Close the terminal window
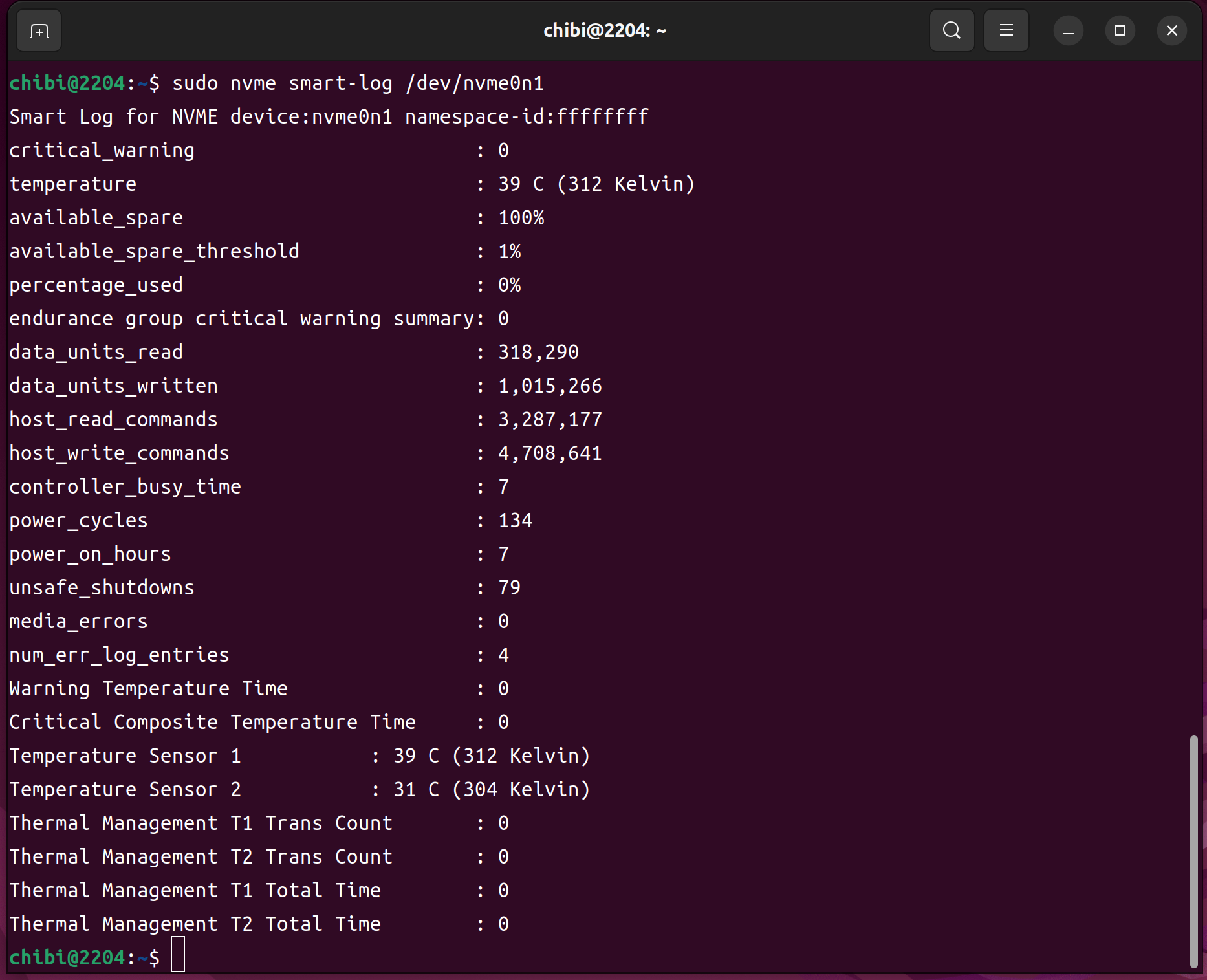1207x980 pixels. click(x=1171, y=30)
